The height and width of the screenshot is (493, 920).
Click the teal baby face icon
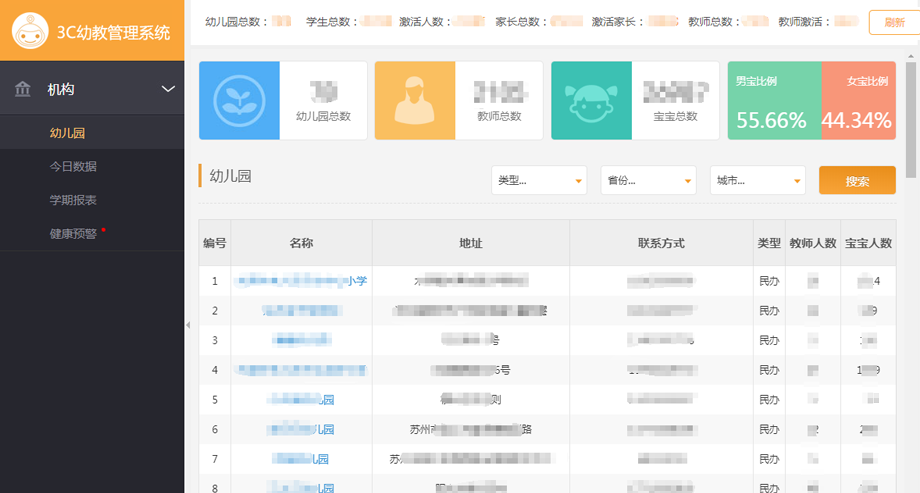591,101
